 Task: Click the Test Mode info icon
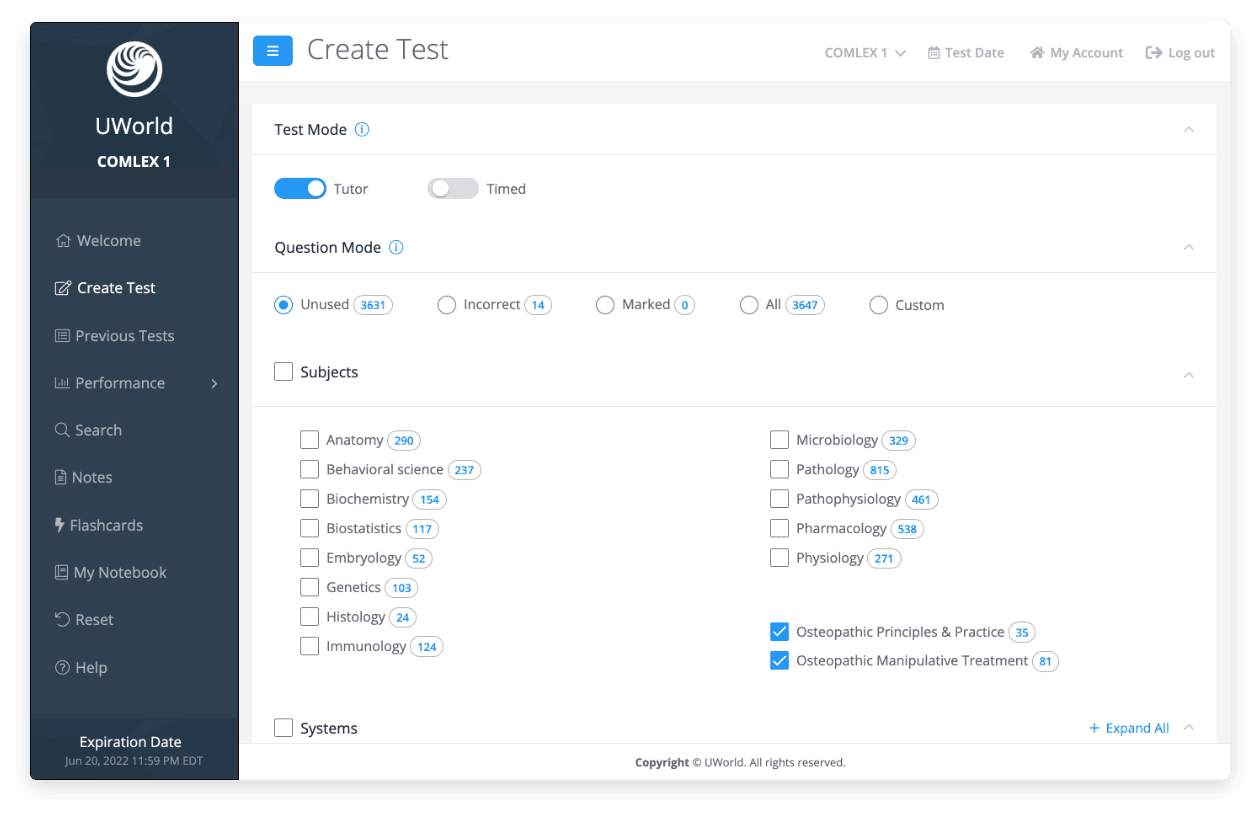click(x=362, y=129)
